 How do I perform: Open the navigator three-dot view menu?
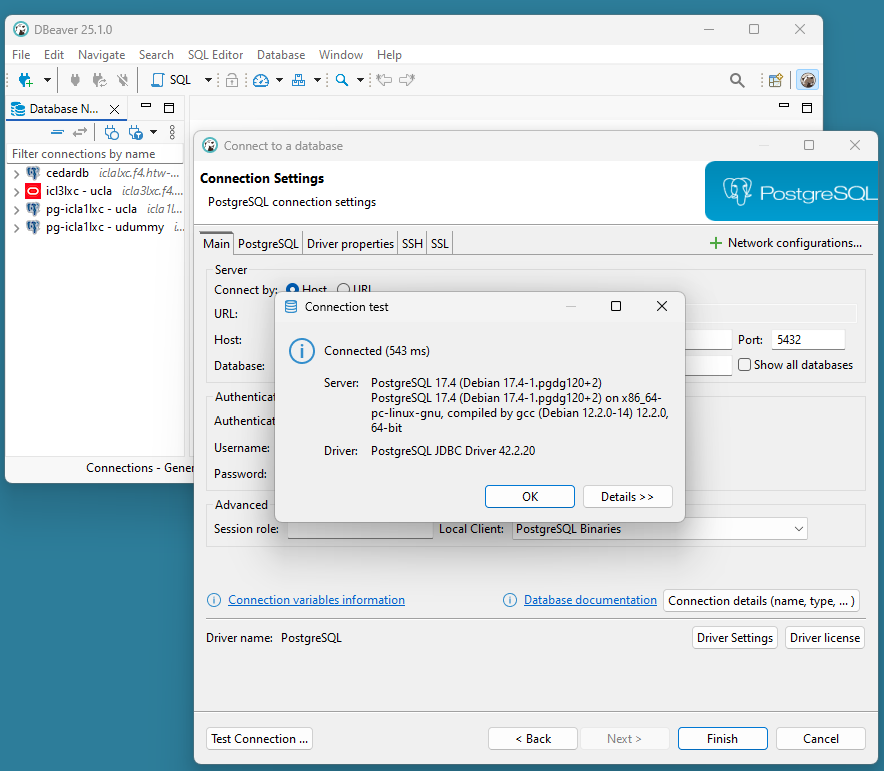(172, 132)
